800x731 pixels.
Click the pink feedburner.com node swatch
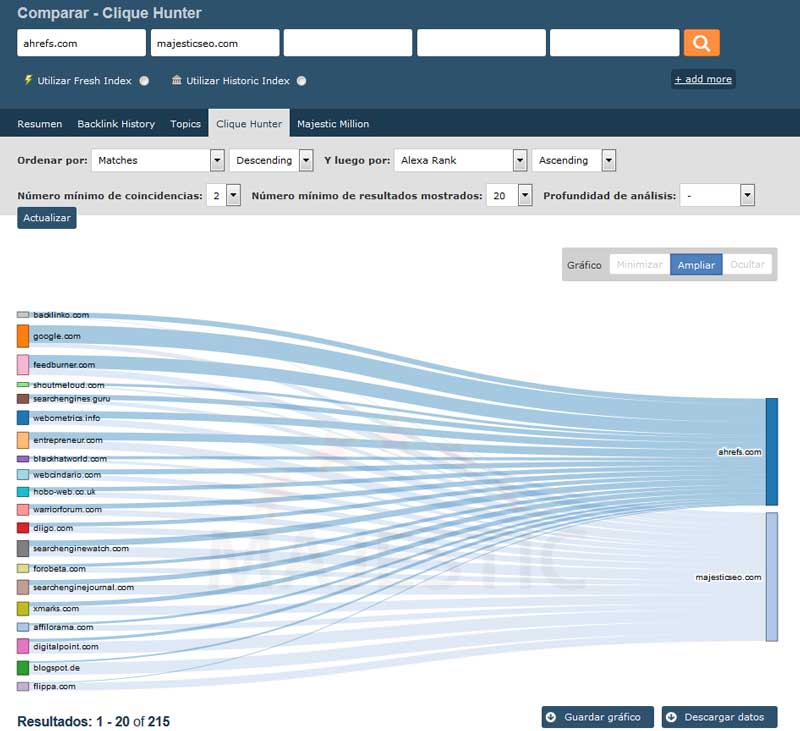tap(23, 365)
